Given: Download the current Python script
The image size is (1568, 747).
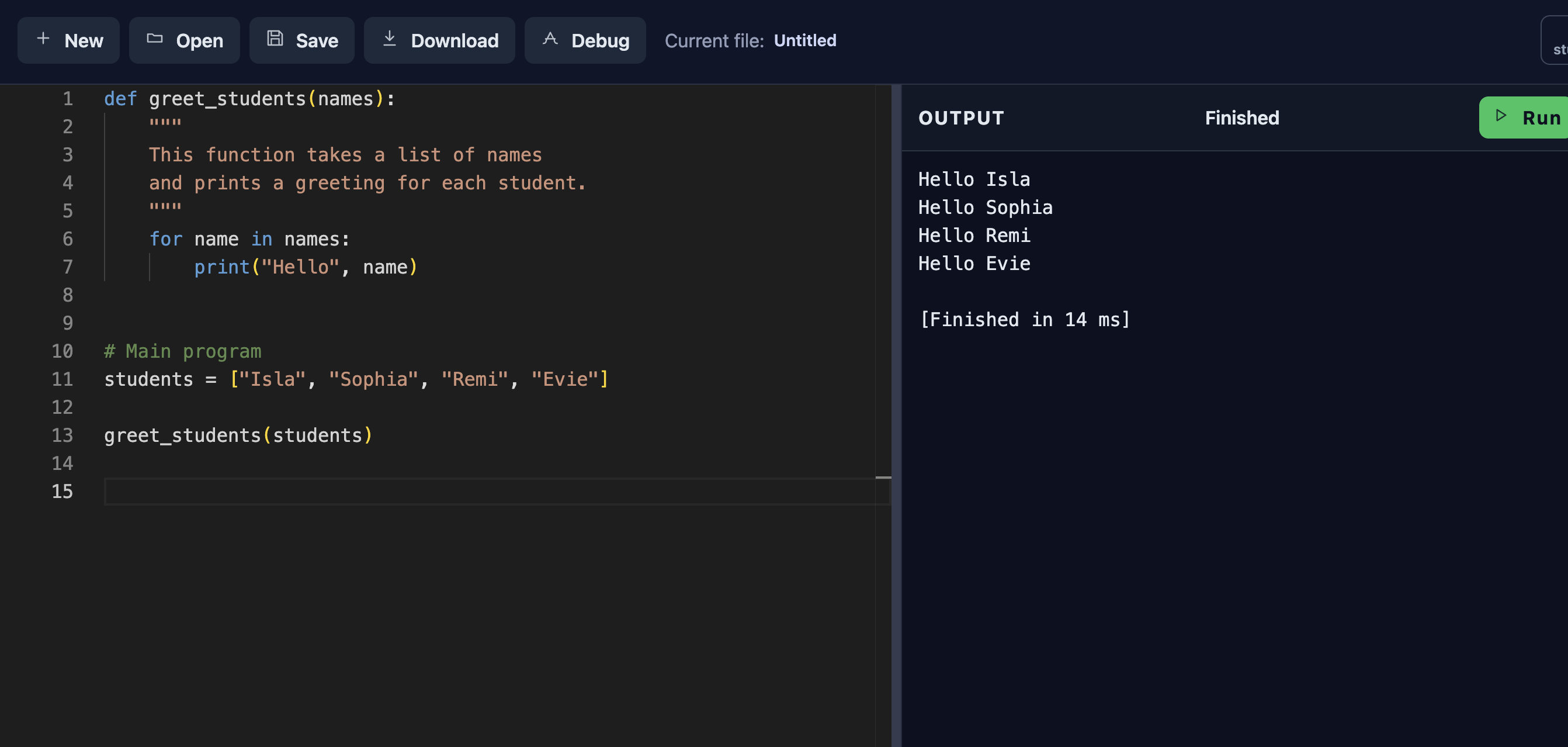Looking at the screenshot, I should click(x=439, y=40).
